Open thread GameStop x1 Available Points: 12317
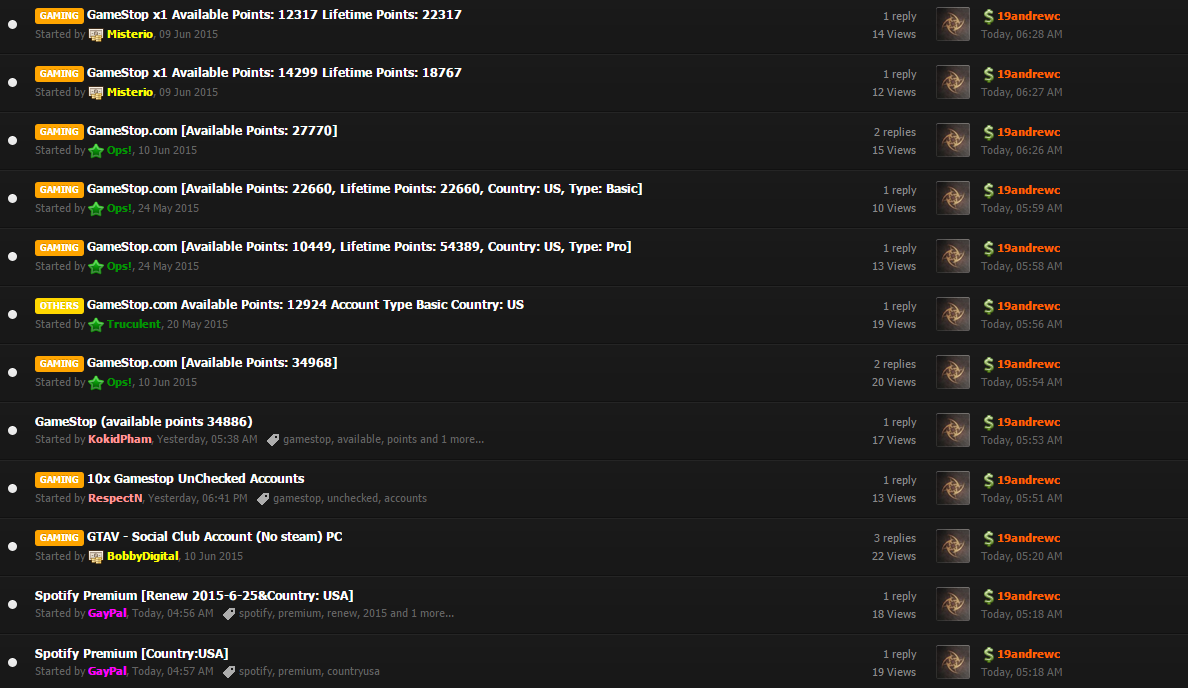 tap(274, 14)
